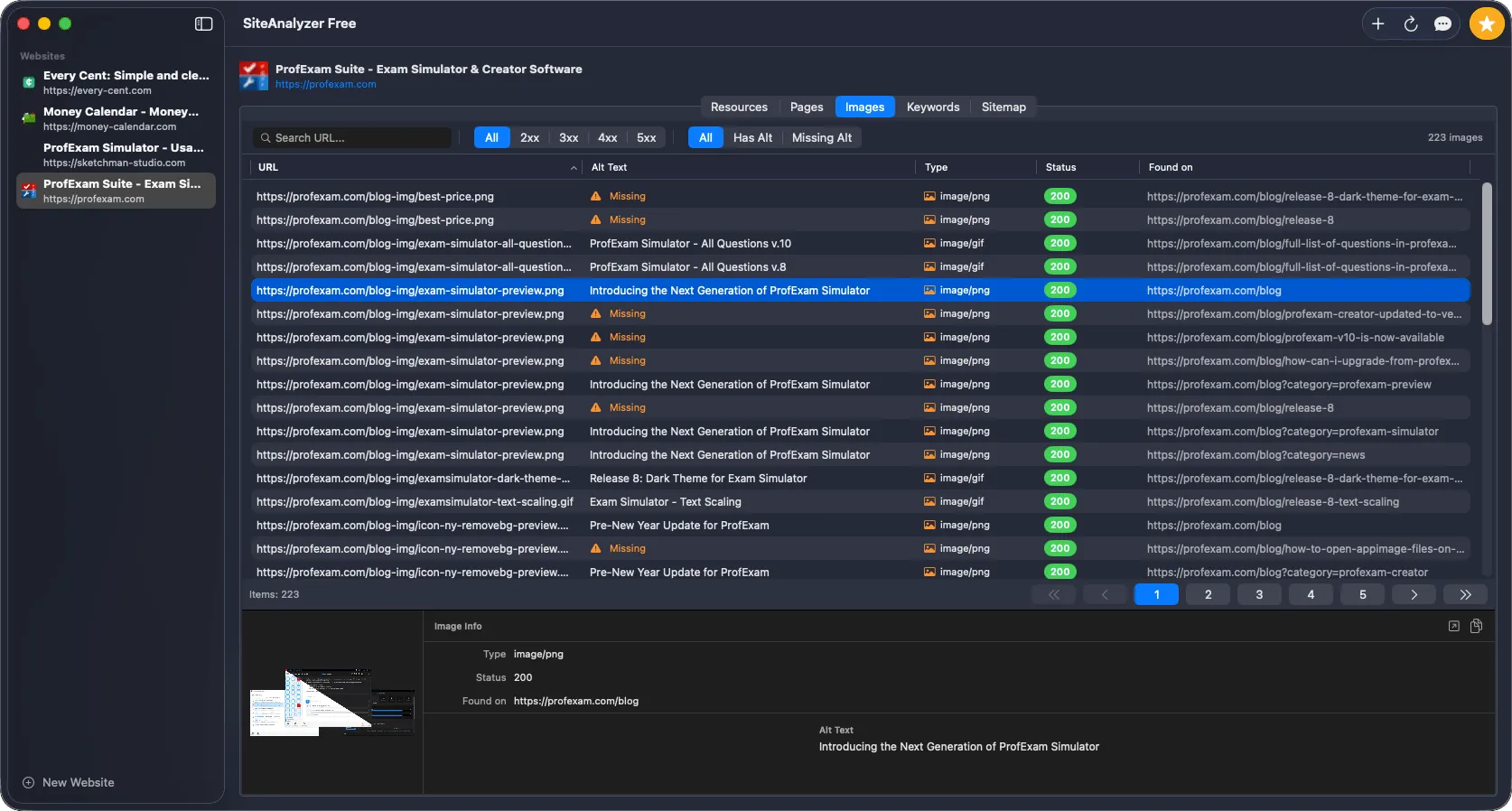
Task: Select Every Cent website in sidebar
Action: (116, 82)
